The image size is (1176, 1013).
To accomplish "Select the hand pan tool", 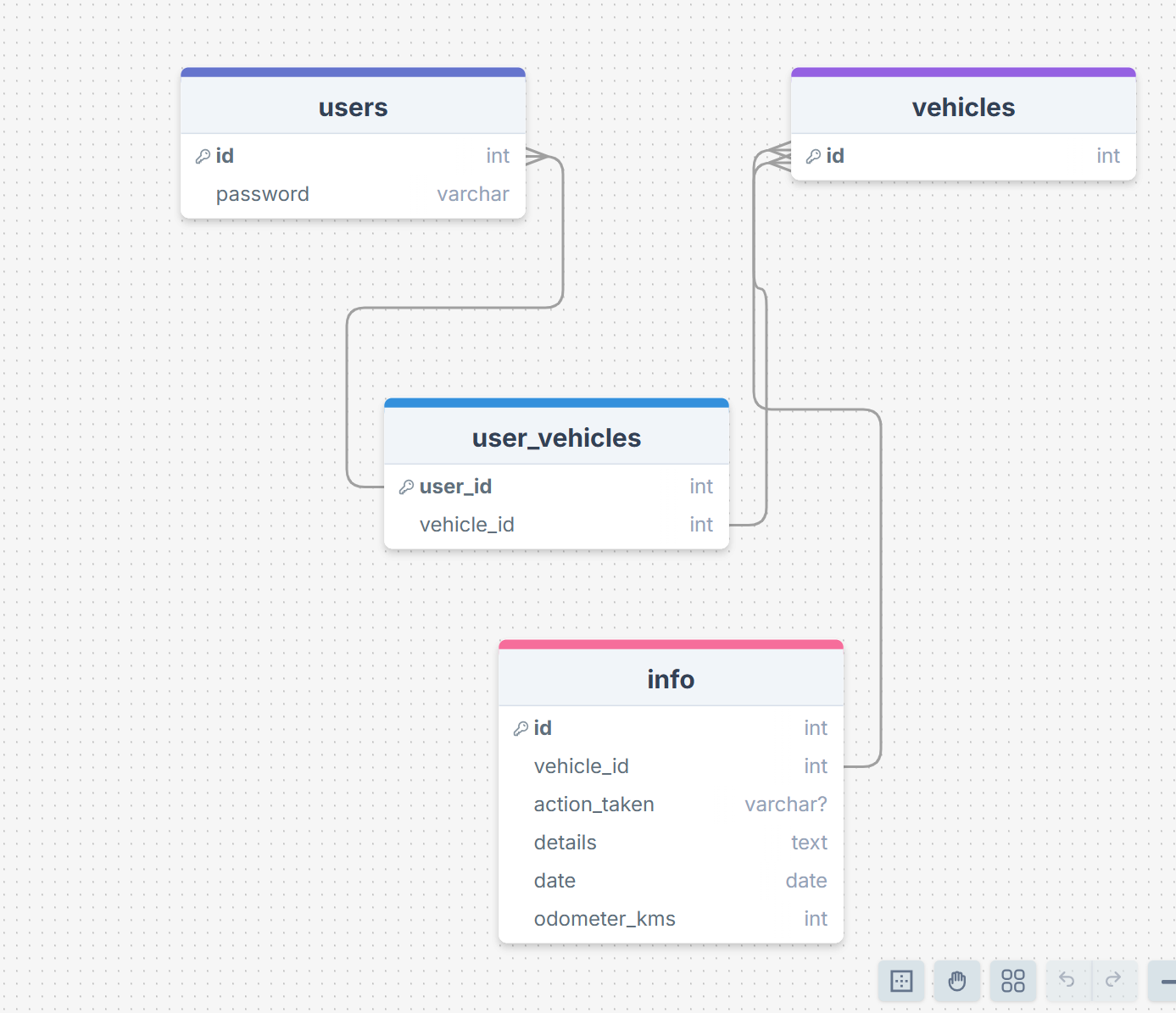I will (x=956, y=981).
